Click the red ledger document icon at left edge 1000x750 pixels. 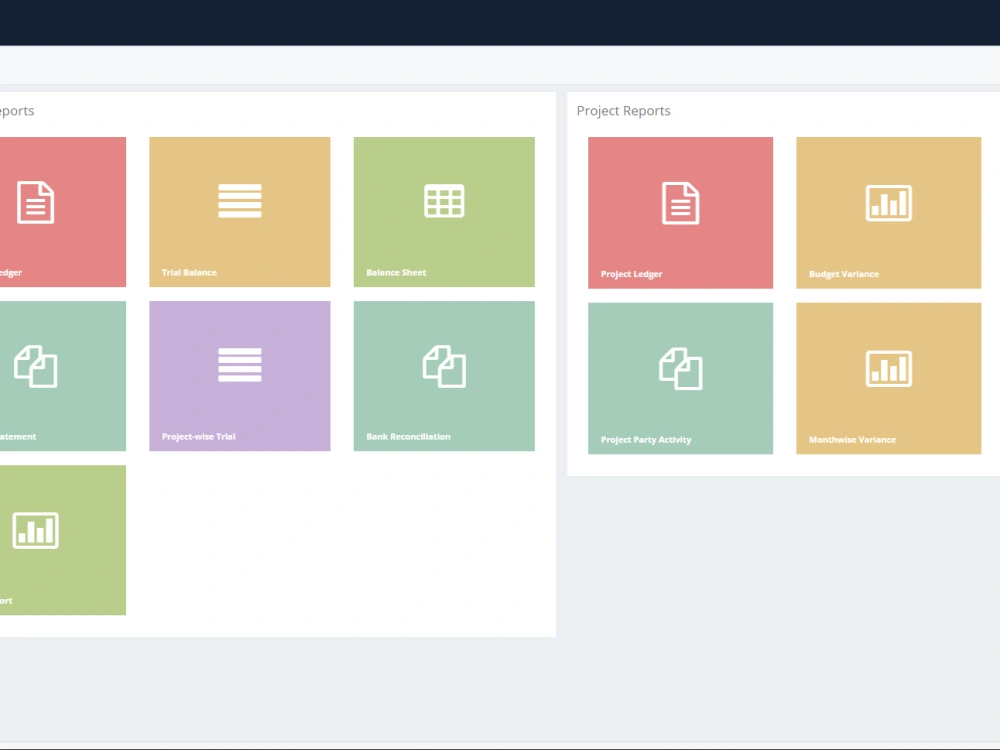tap(36, 202)
